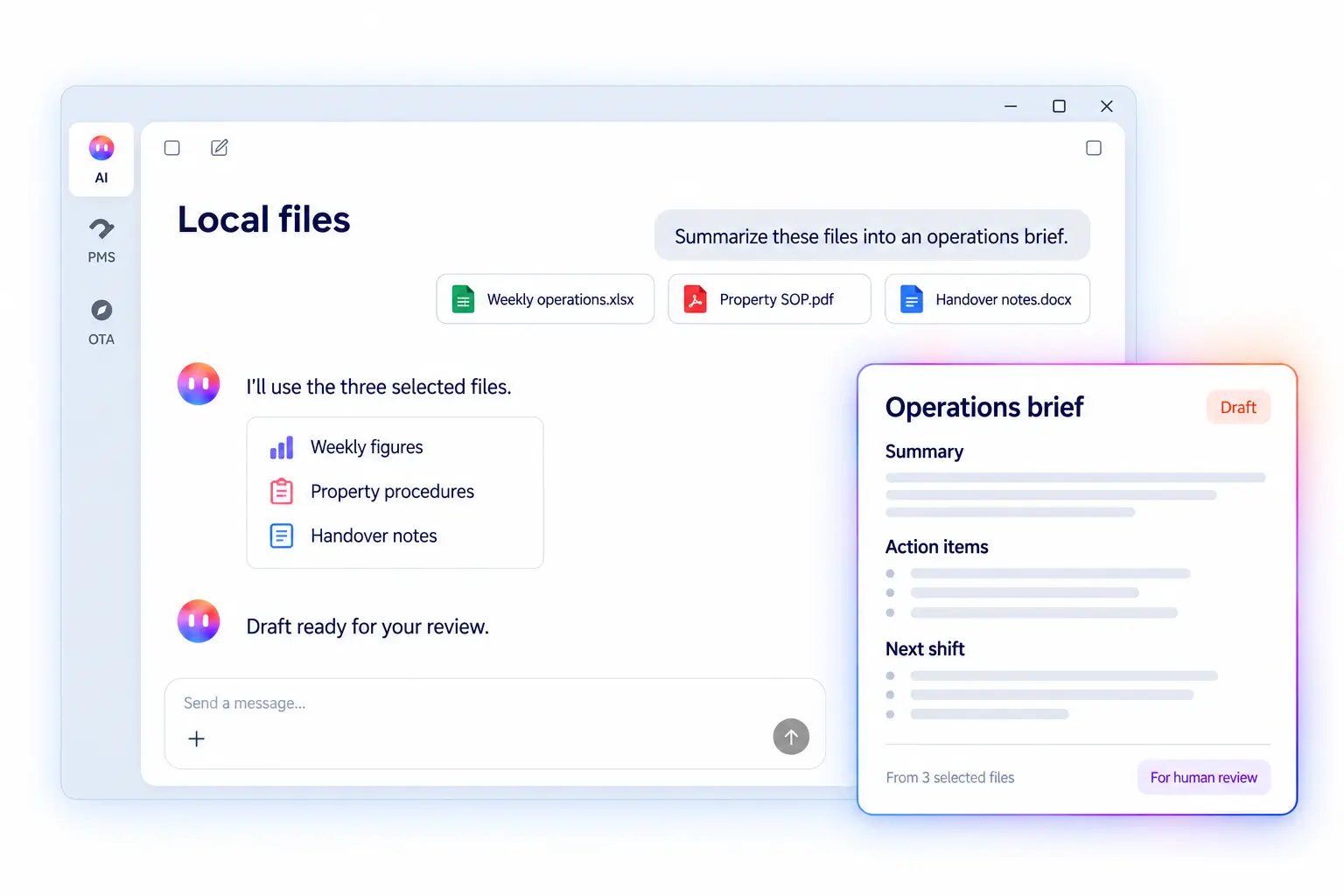Click the clipboard icon beside Property procedures
The width and height of the screenshot is (1344, 896).
click(282, 492)
